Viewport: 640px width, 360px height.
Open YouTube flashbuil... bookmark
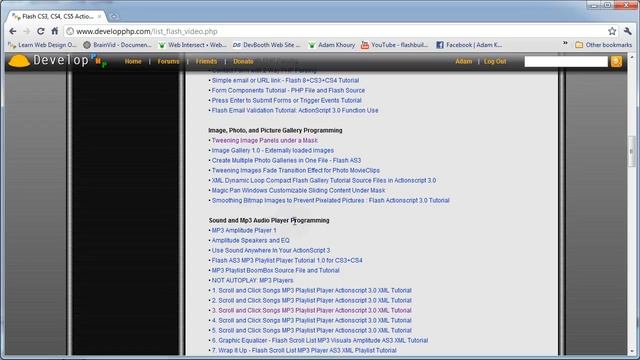click(x=395, y=45)
